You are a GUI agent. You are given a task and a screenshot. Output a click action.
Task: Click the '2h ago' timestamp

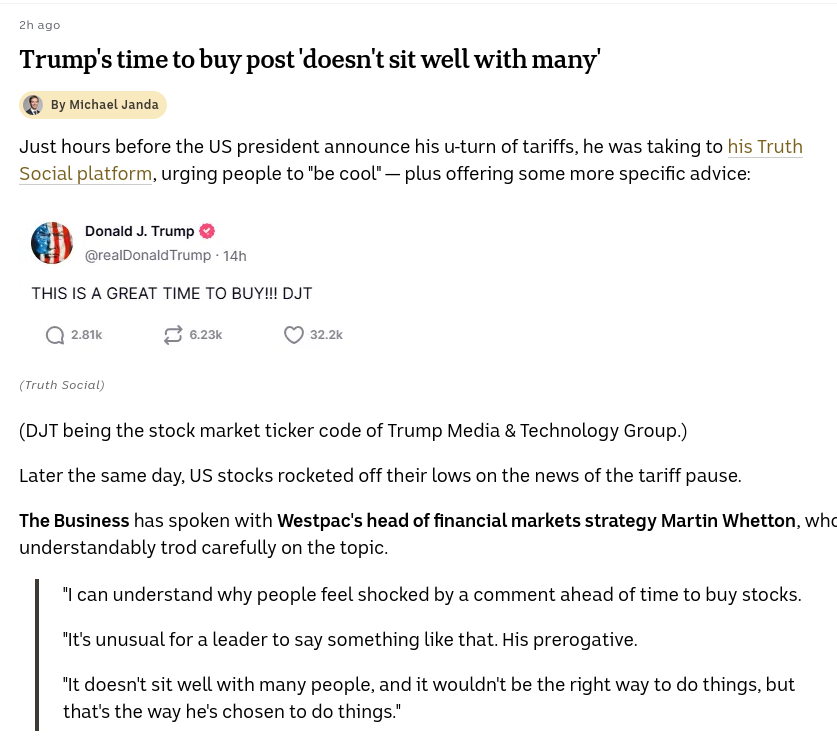pyautogui.click(x=40, y=25)
